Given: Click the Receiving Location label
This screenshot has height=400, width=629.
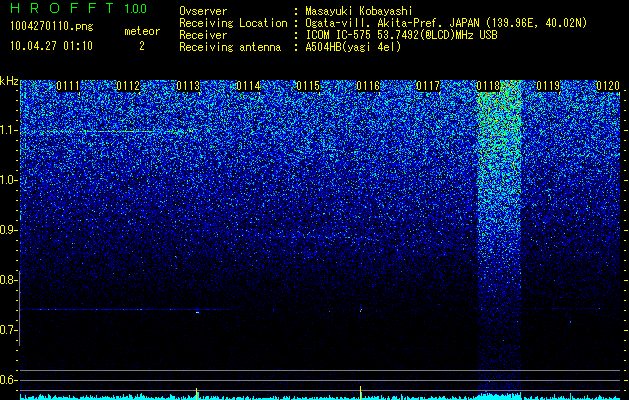Looking at the screenshot, I should click(x=233, y=23).
